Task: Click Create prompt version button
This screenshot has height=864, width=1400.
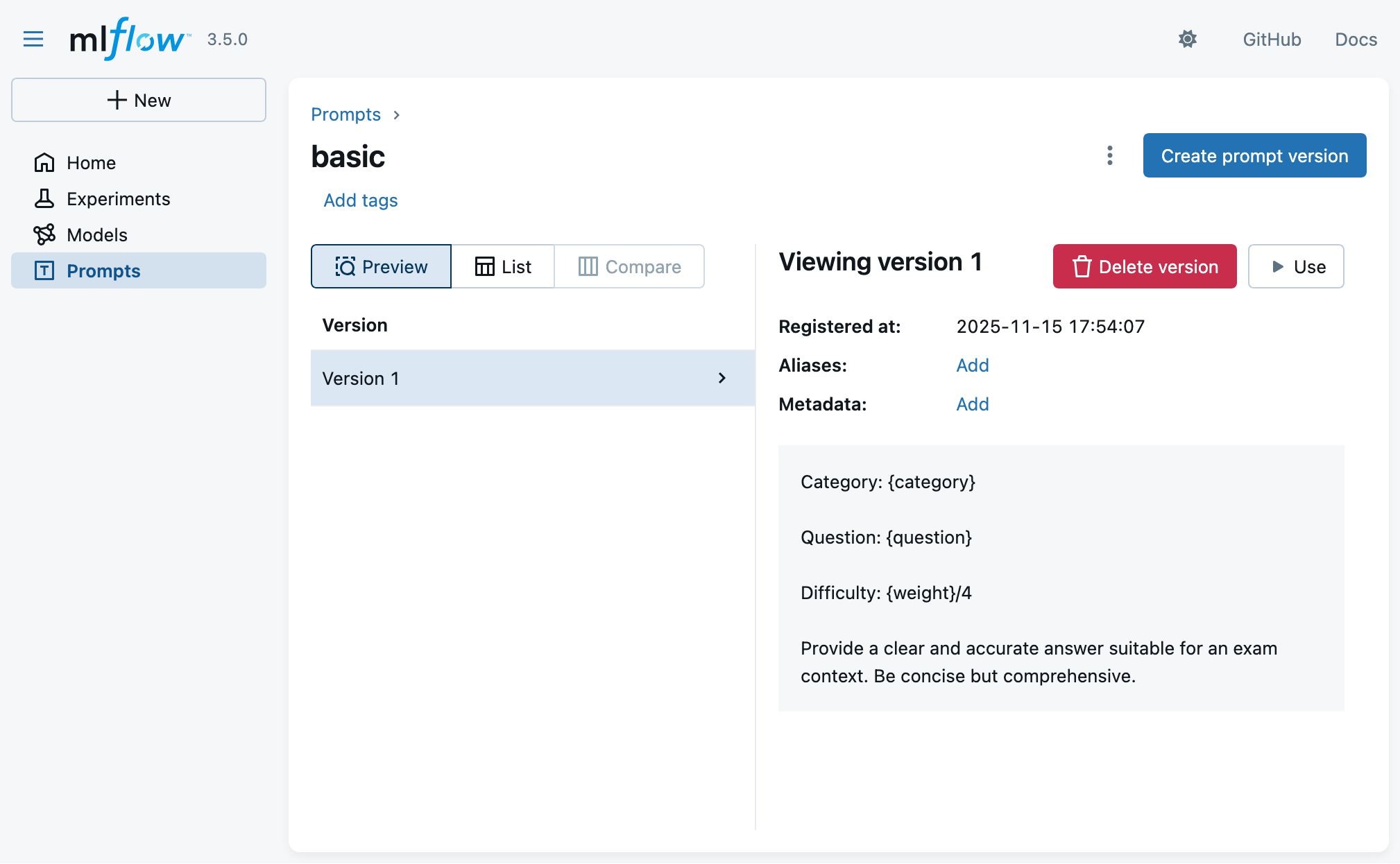Action: click(x=1254, y=155)
